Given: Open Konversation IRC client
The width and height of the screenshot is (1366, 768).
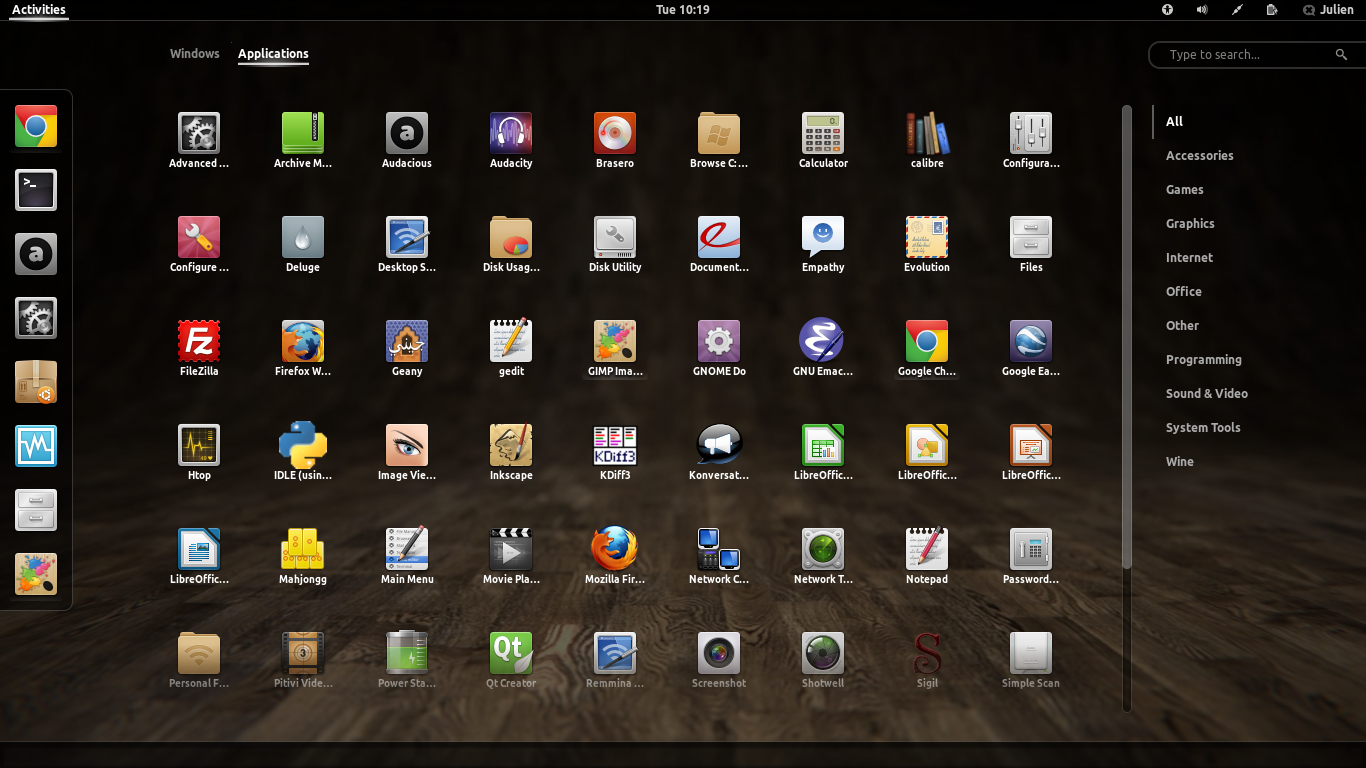Looking at the screenshot, I should (719, 452).
